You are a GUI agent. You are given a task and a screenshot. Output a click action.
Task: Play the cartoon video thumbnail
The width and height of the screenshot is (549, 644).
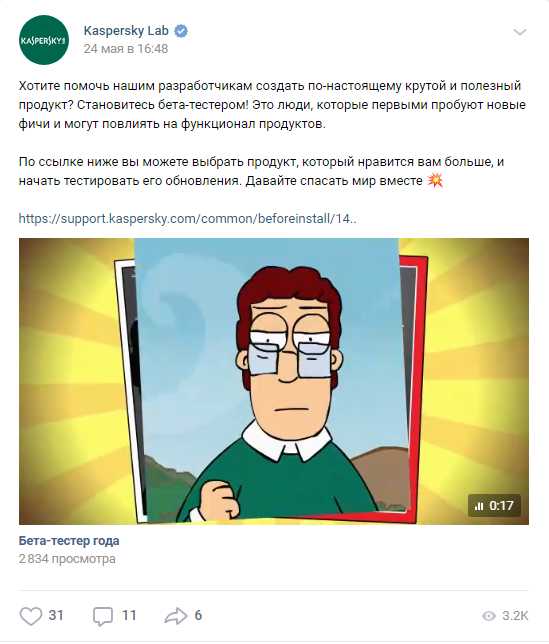click(274, 381)
